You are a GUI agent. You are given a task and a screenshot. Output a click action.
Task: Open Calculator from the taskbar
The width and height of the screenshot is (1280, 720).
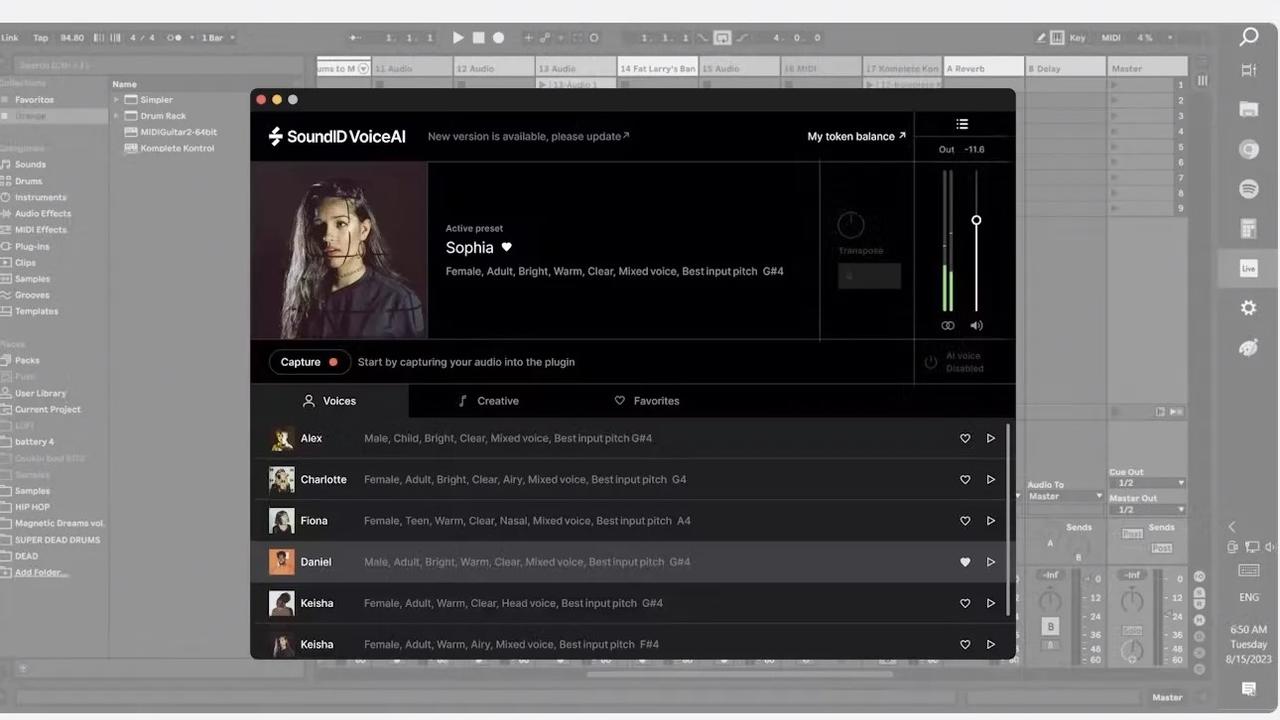click(1249, 229)
